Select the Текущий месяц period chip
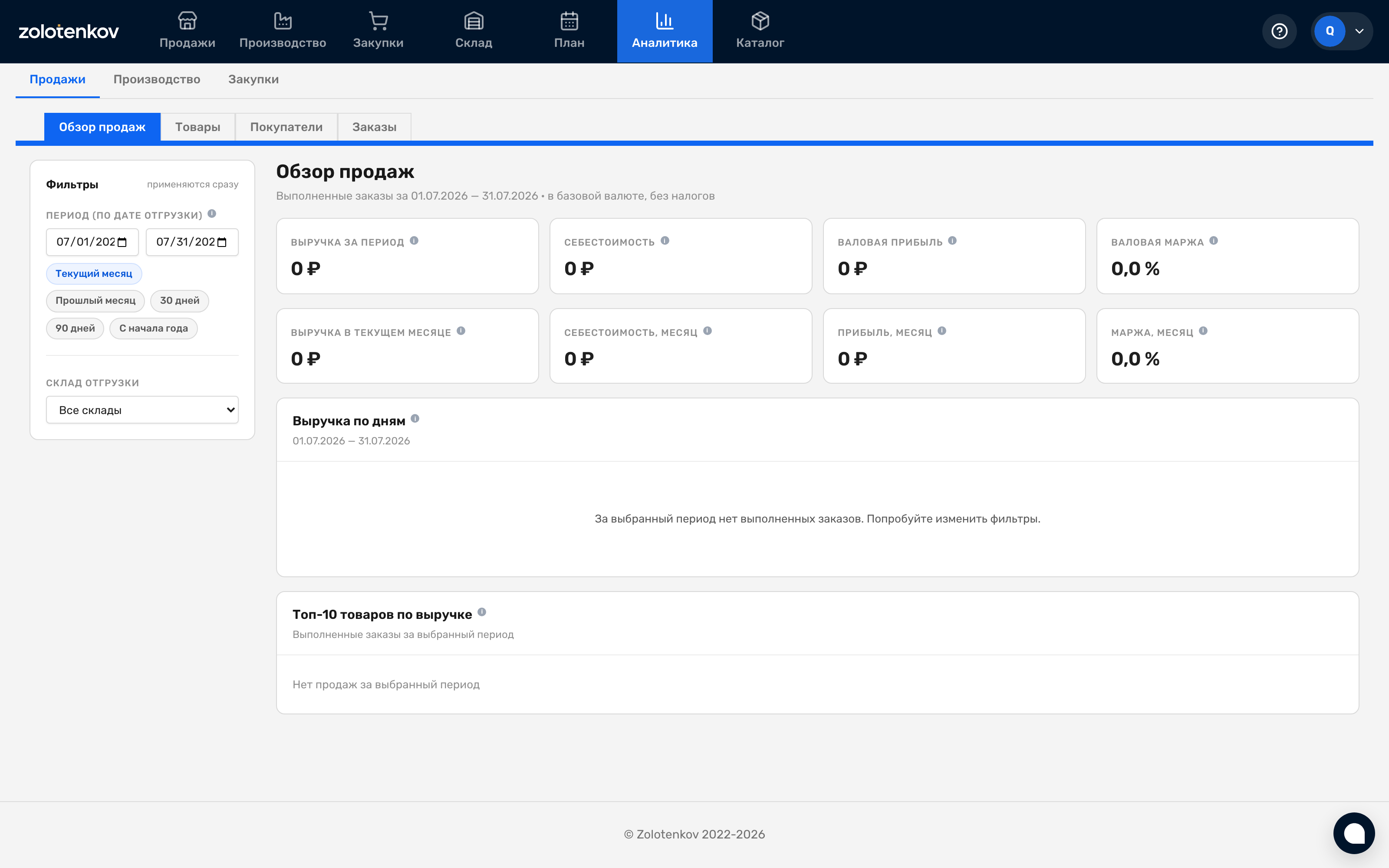 94,274
